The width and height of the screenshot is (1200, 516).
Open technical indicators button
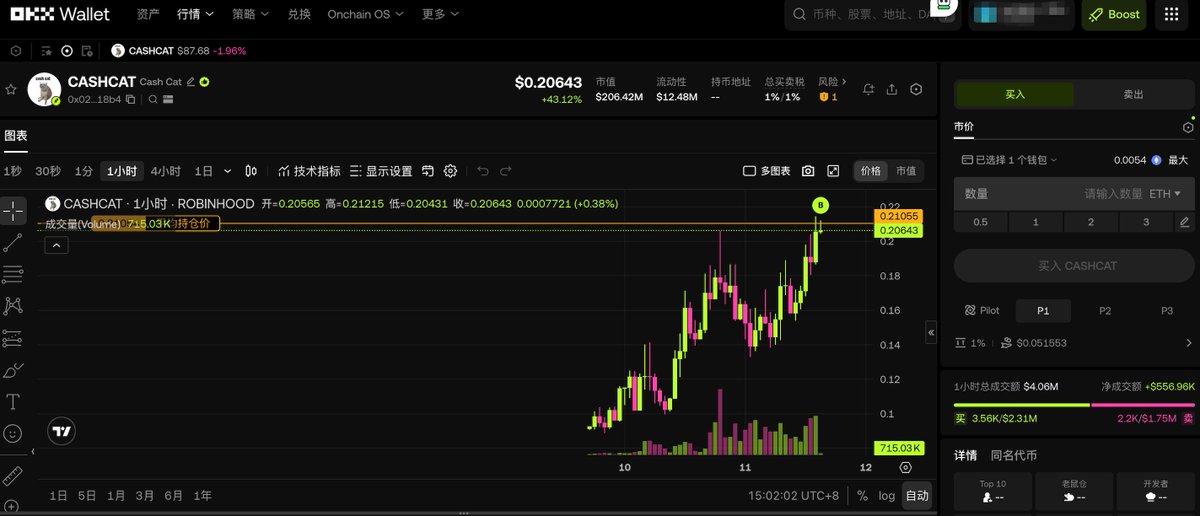click(x=309, y=171)
